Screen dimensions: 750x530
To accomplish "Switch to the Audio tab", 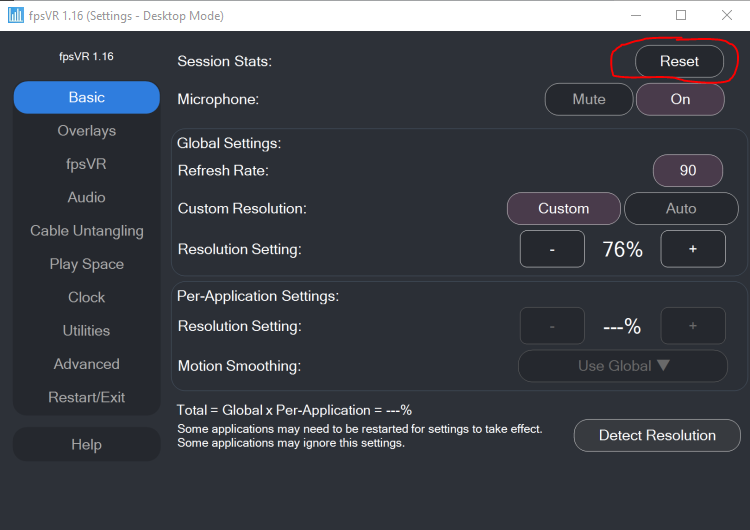I will [x=87, y=197].
